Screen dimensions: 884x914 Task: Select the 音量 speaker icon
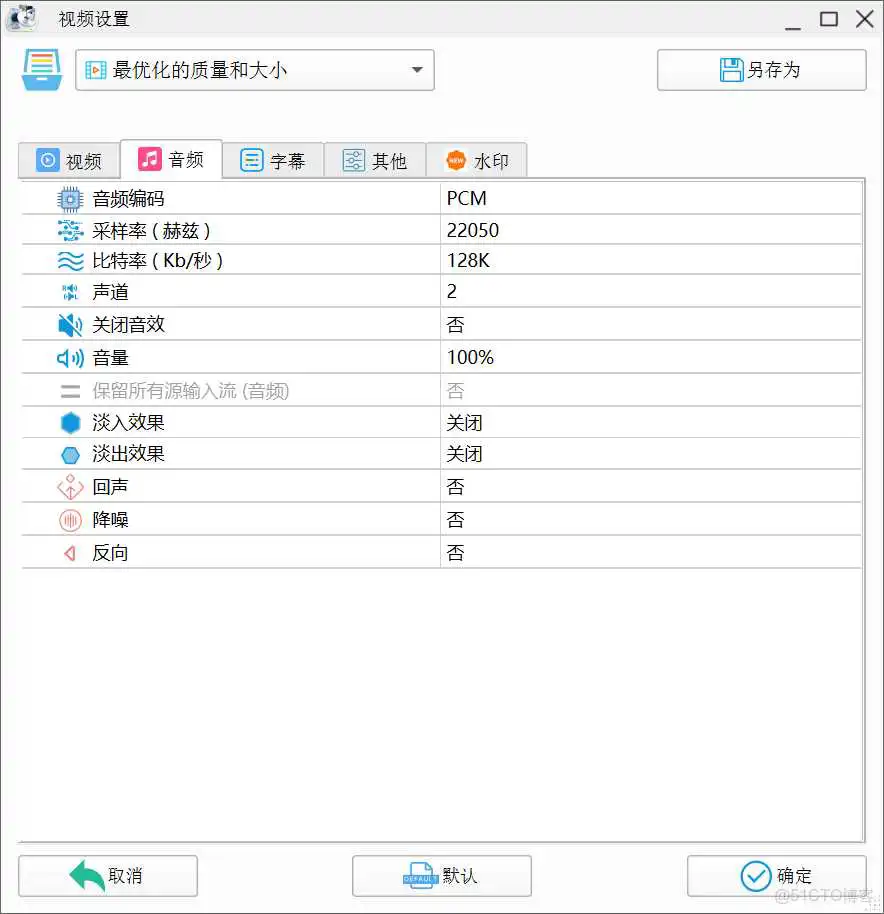tap(68, 357)
